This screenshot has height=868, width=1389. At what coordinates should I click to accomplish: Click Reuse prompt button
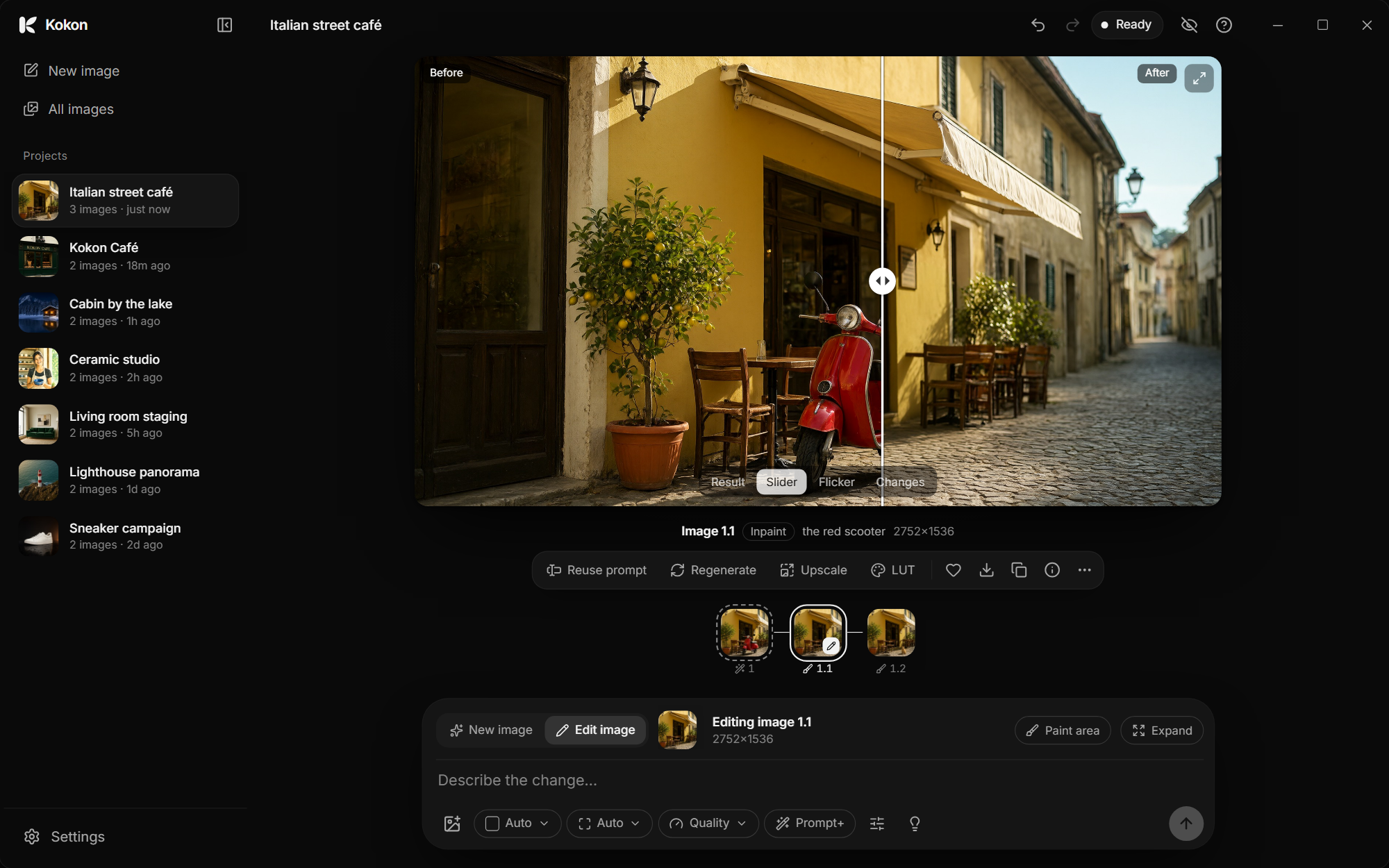[597, 570]
